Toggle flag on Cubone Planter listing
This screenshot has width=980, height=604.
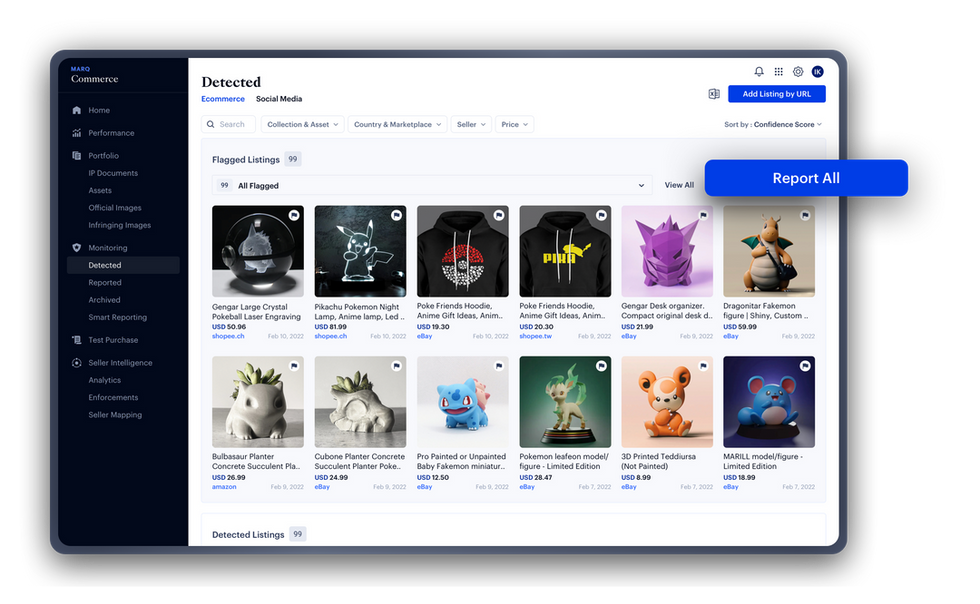[396, 366]
